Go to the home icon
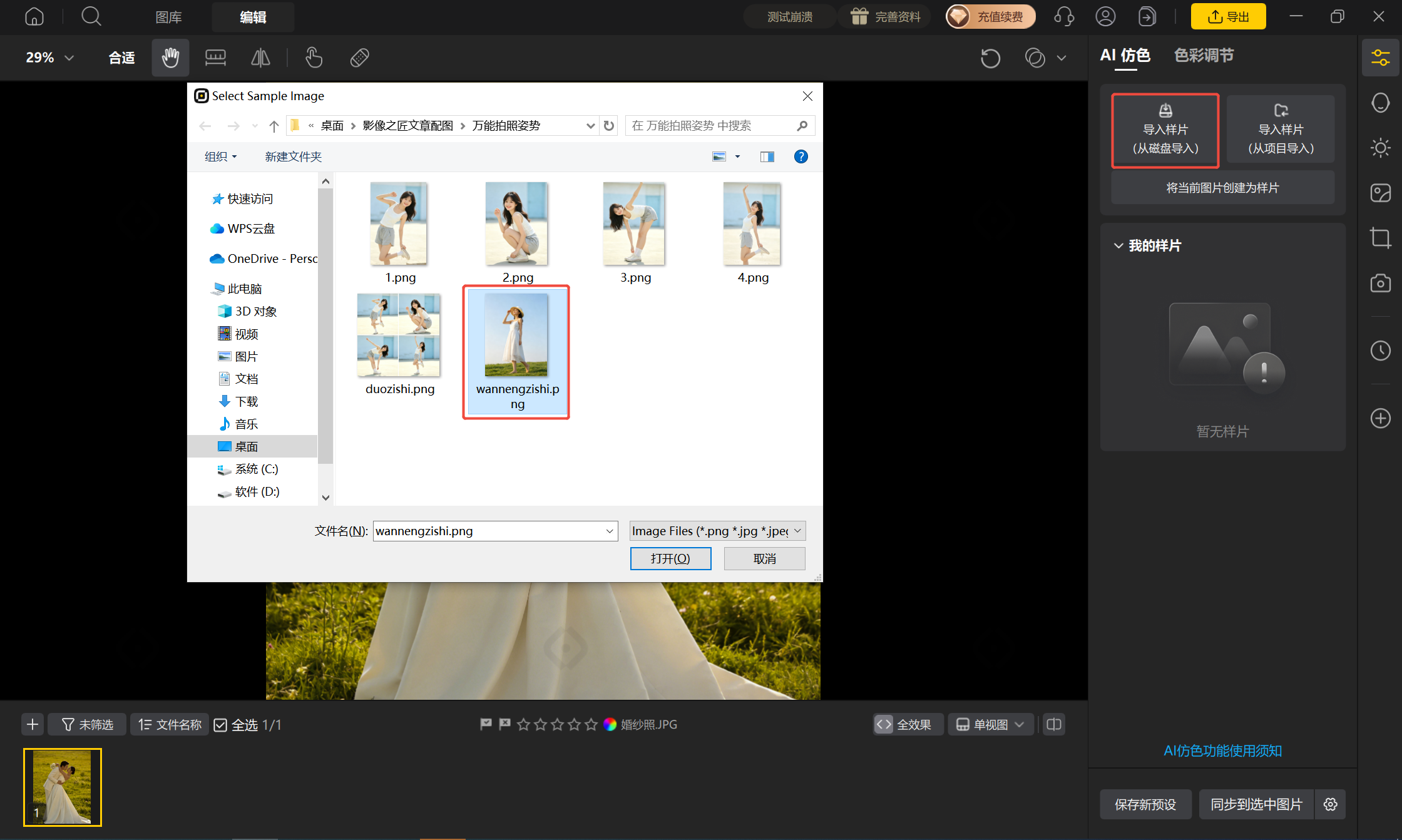The height and width of the screenshot is (840, 1402). [34, 17]
